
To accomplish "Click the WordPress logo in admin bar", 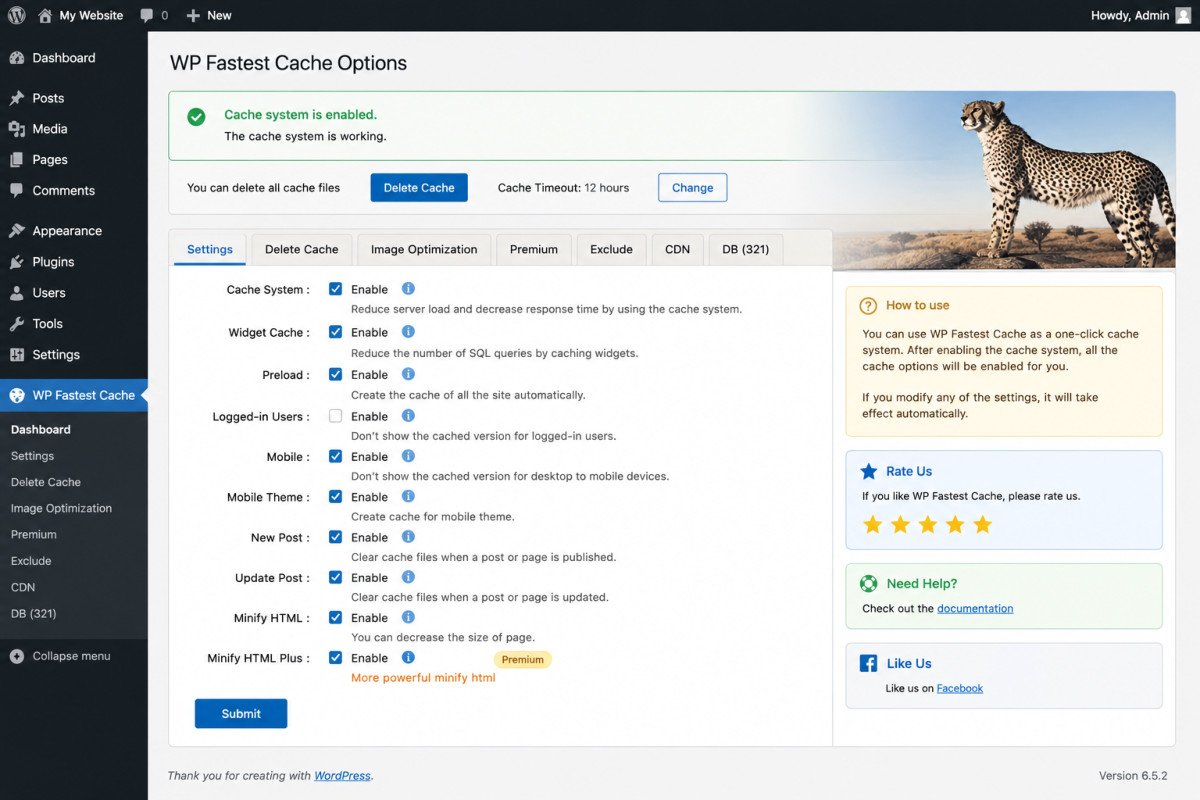I will tap(16, 15).
